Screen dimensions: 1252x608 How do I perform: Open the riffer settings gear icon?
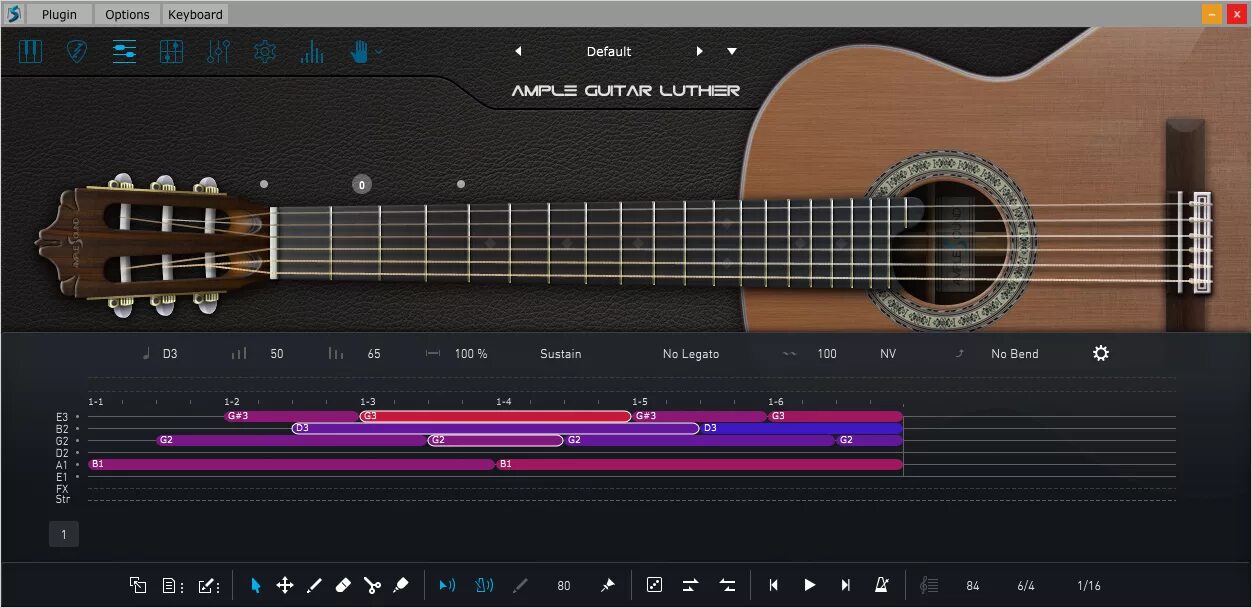(x=1101, y=353)
